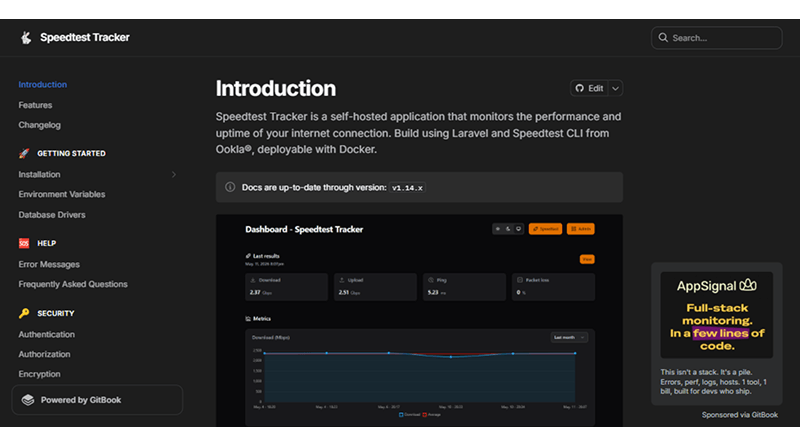The image size is (800, 445).
Task: Open the Authorization page
Action: pos(44,354)
